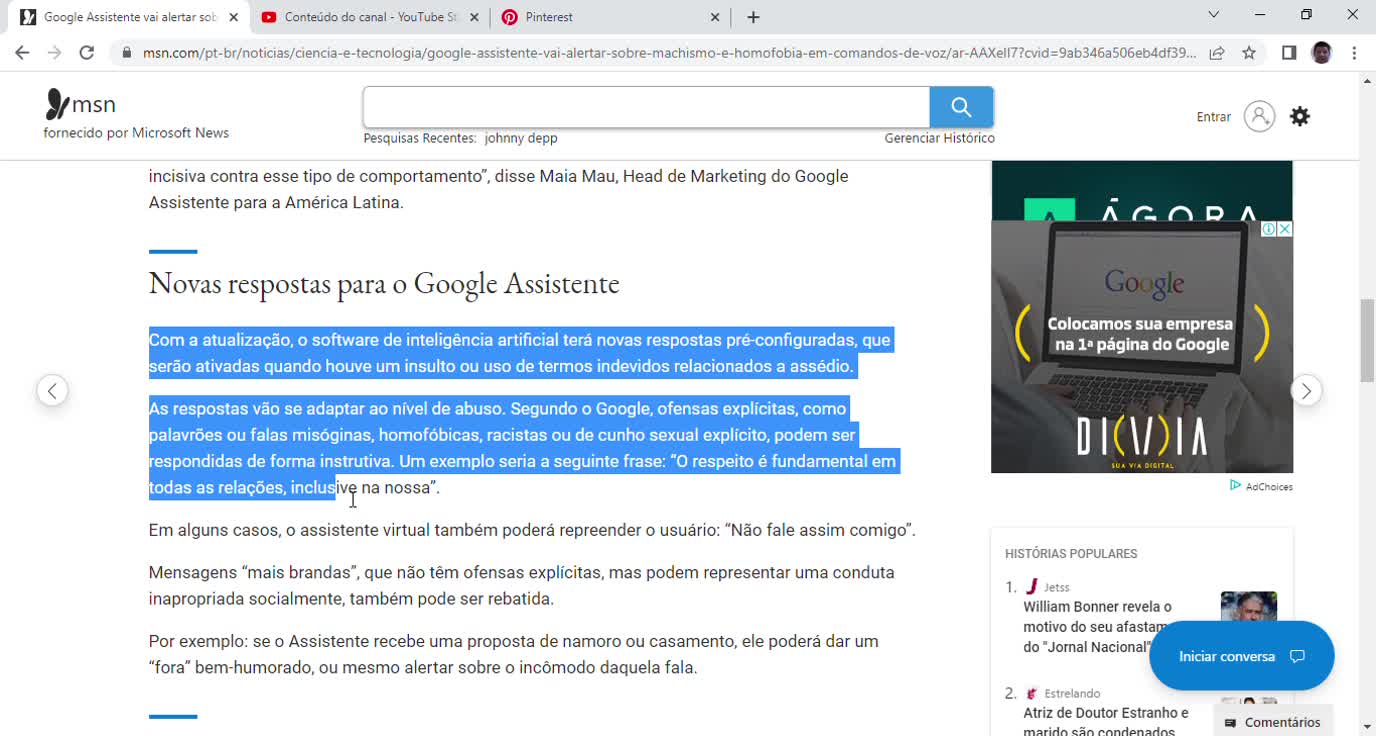
Task: Click the Estrelando source icon
Action: 1032,693
